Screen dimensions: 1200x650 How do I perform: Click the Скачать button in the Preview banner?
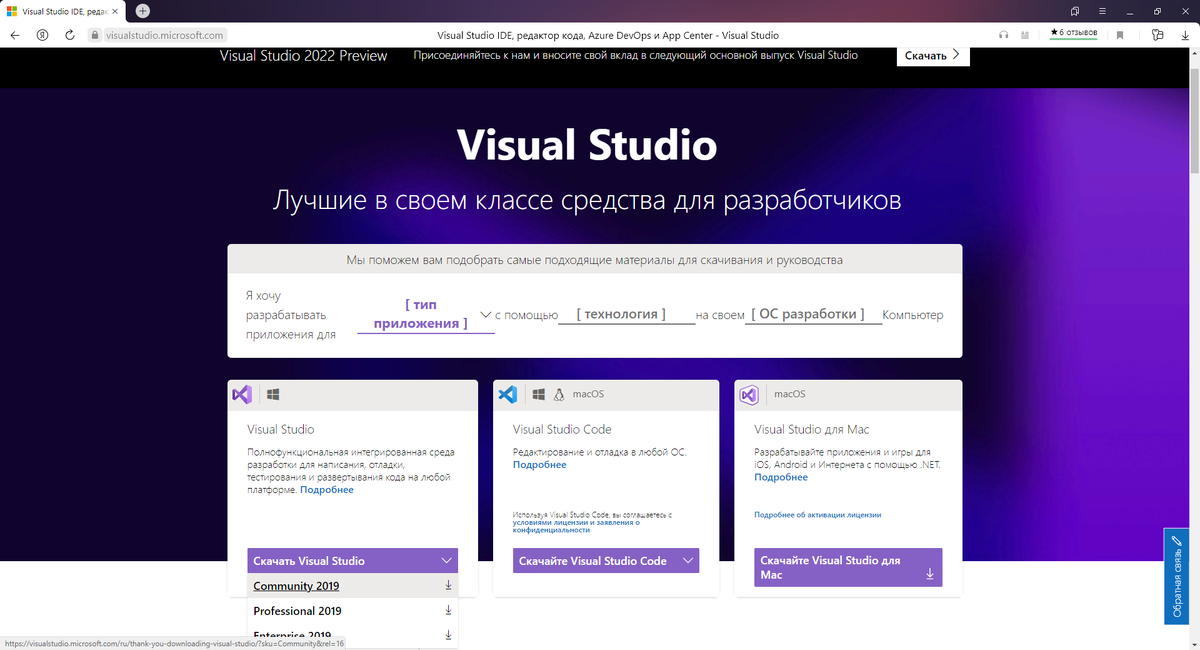pyautogui.click(x=931, y=55)
